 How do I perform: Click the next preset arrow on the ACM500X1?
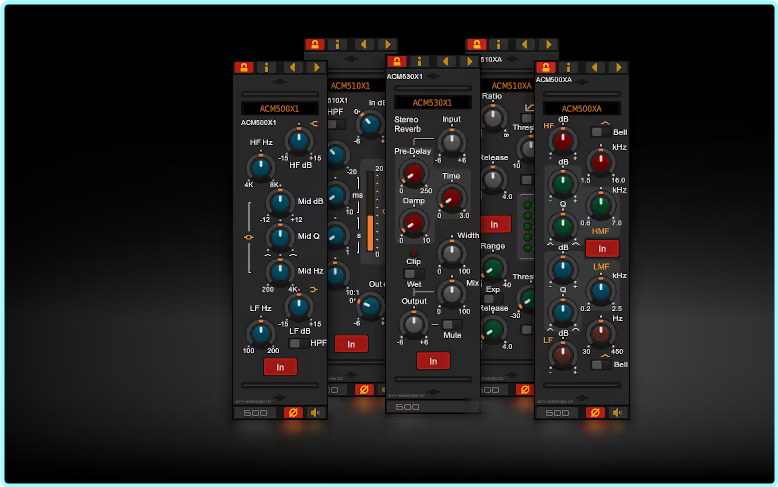click(315, 67)
